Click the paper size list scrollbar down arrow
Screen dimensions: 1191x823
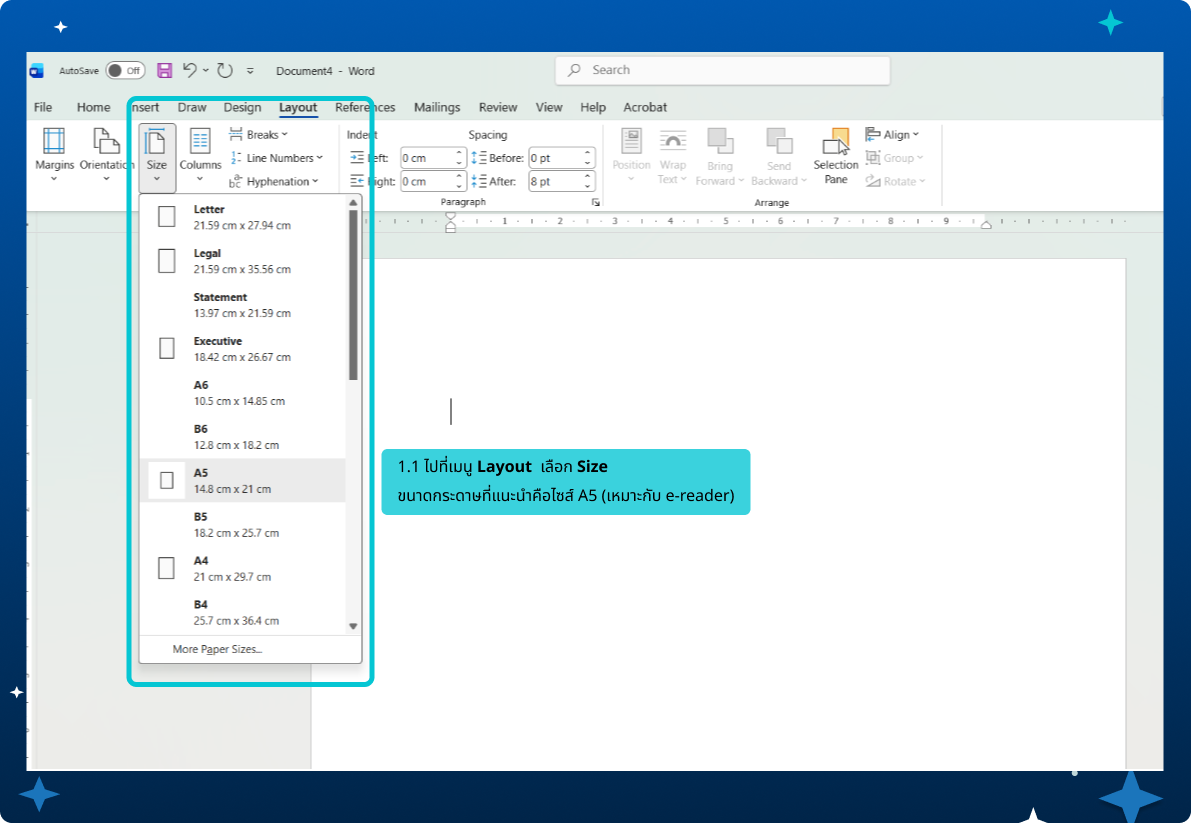353,626
